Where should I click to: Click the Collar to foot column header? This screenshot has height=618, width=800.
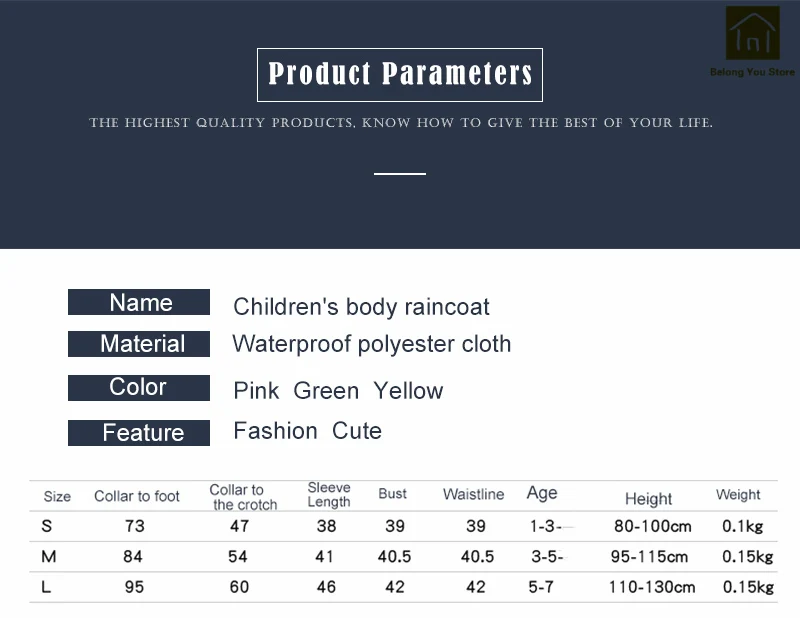(137, 496)
